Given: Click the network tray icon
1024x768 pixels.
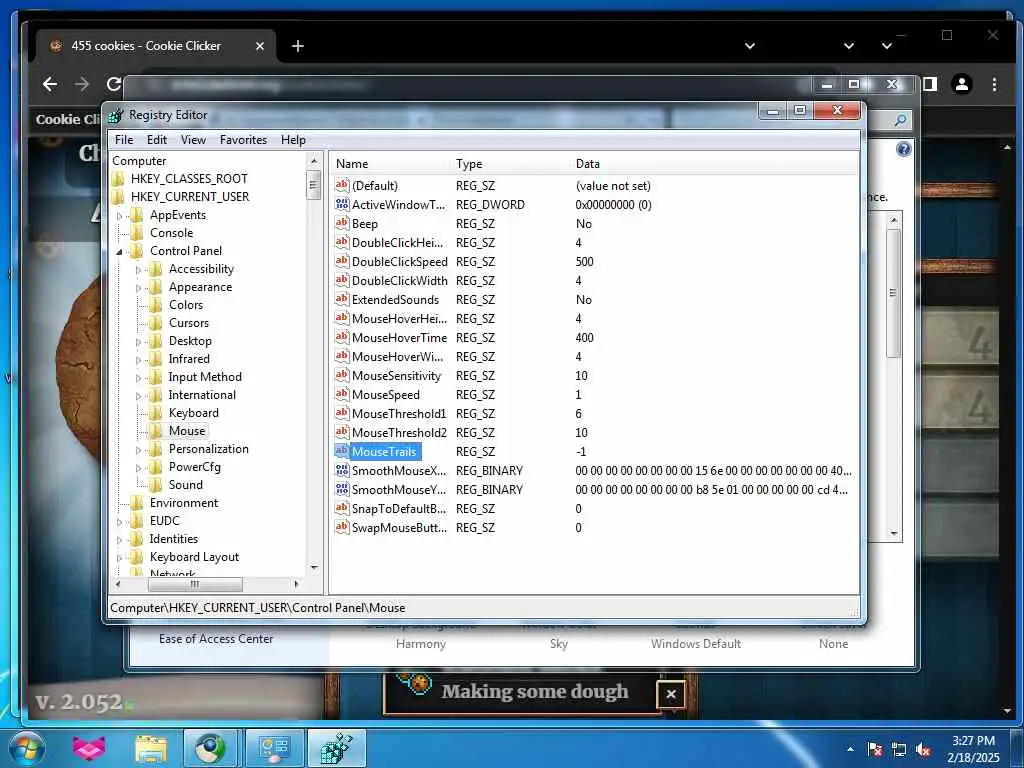Looking at the screenshot, I should coord(899,750).
